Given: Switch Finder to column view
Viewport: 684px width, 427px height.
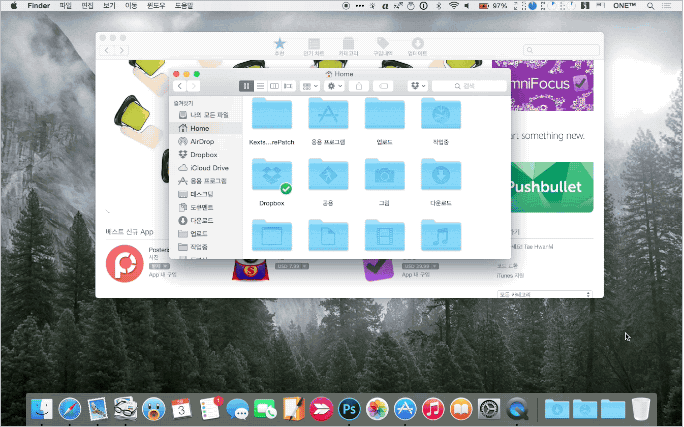Looking at the screenshot, I should pyautogui.click(x=274, y=86).
